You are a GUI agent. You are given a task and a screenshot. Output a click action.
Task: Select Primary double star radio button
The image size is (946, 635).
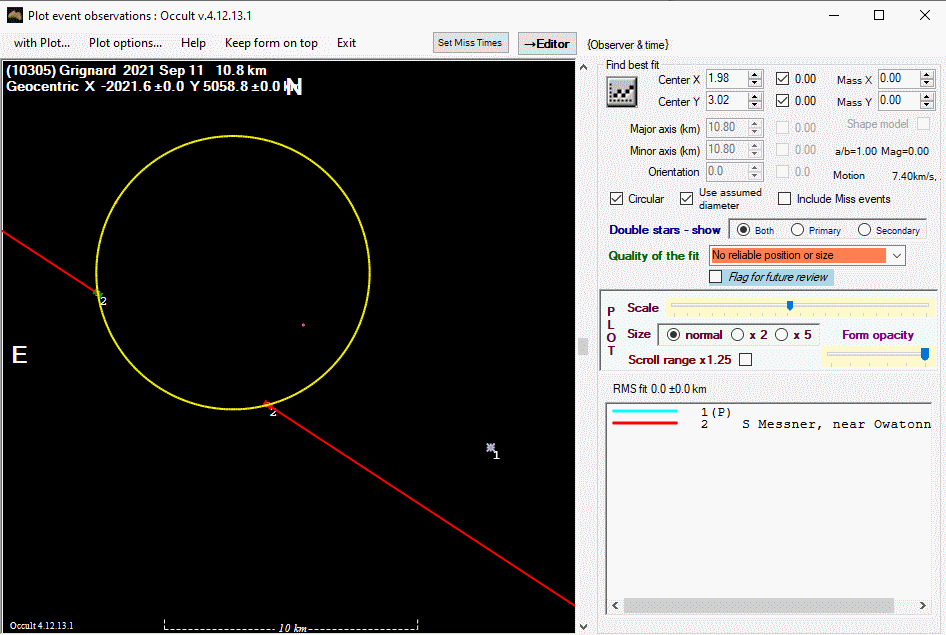click(x=797, y=230)
